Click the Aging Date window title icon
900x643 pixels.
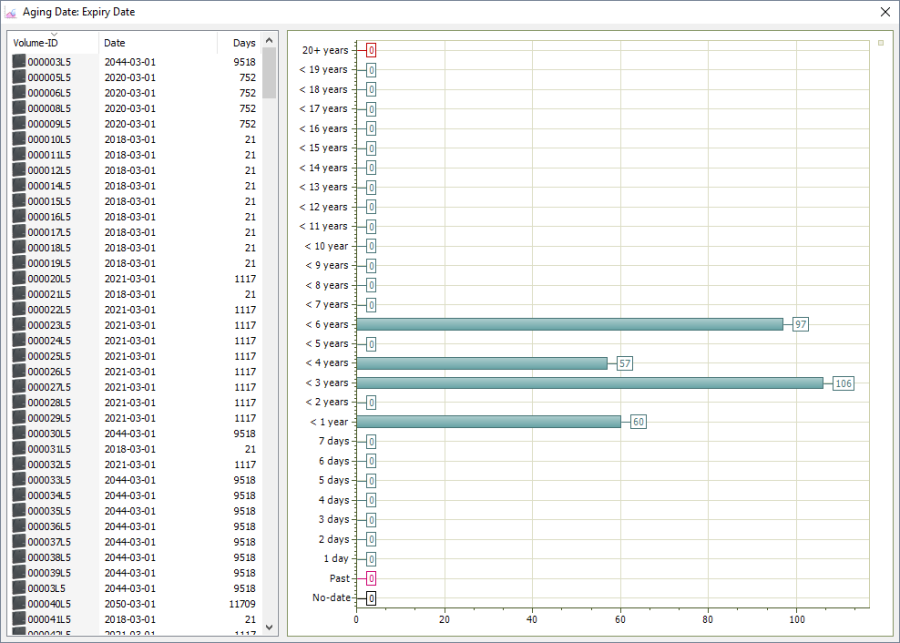[x=12, y=12]
